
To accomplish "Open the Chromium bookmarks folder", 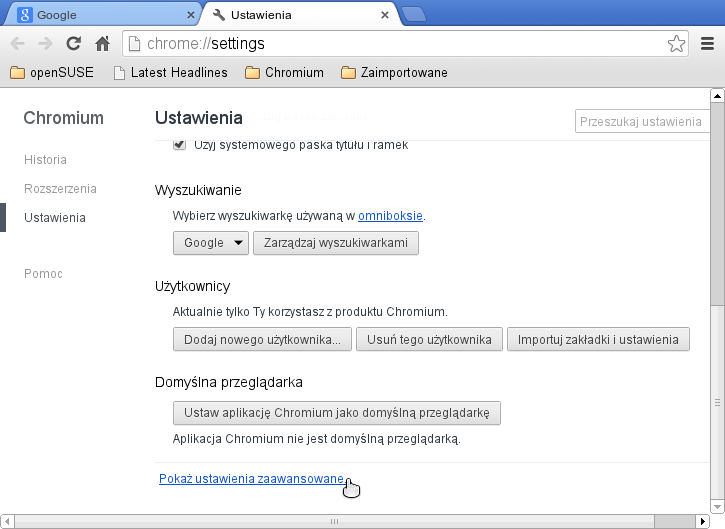I will (284, 73).
